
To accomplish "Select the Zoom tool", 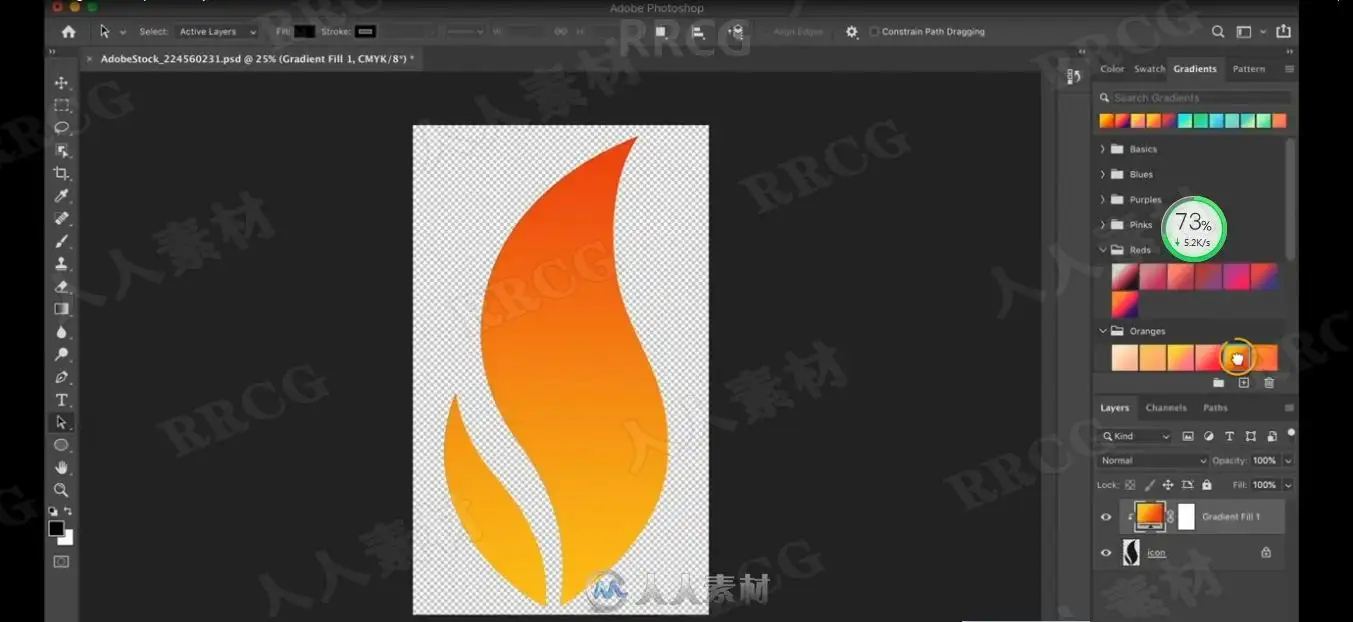I will 62,490.
